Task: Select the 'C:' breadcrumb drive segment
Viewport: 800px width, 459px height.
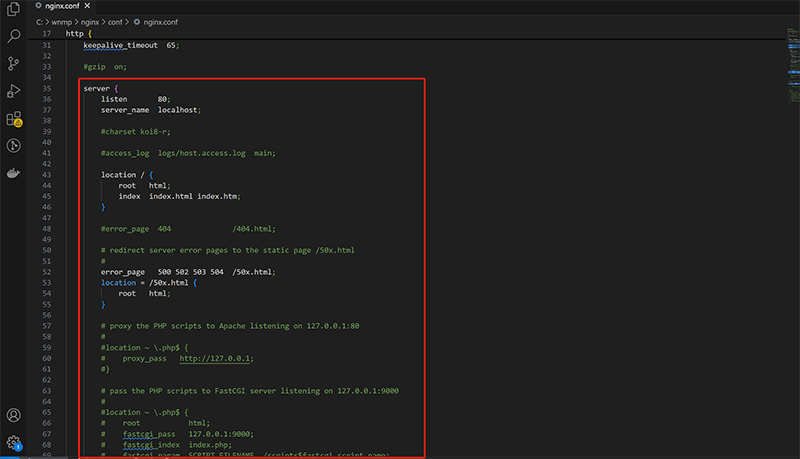Action: coord(39,22)
